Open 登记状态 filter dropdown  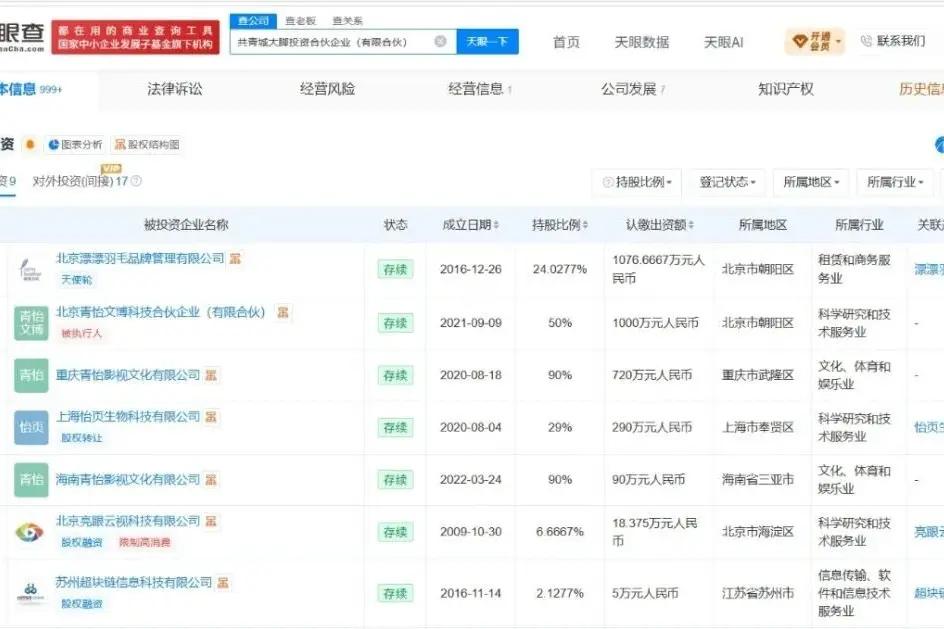pos(727,182)
